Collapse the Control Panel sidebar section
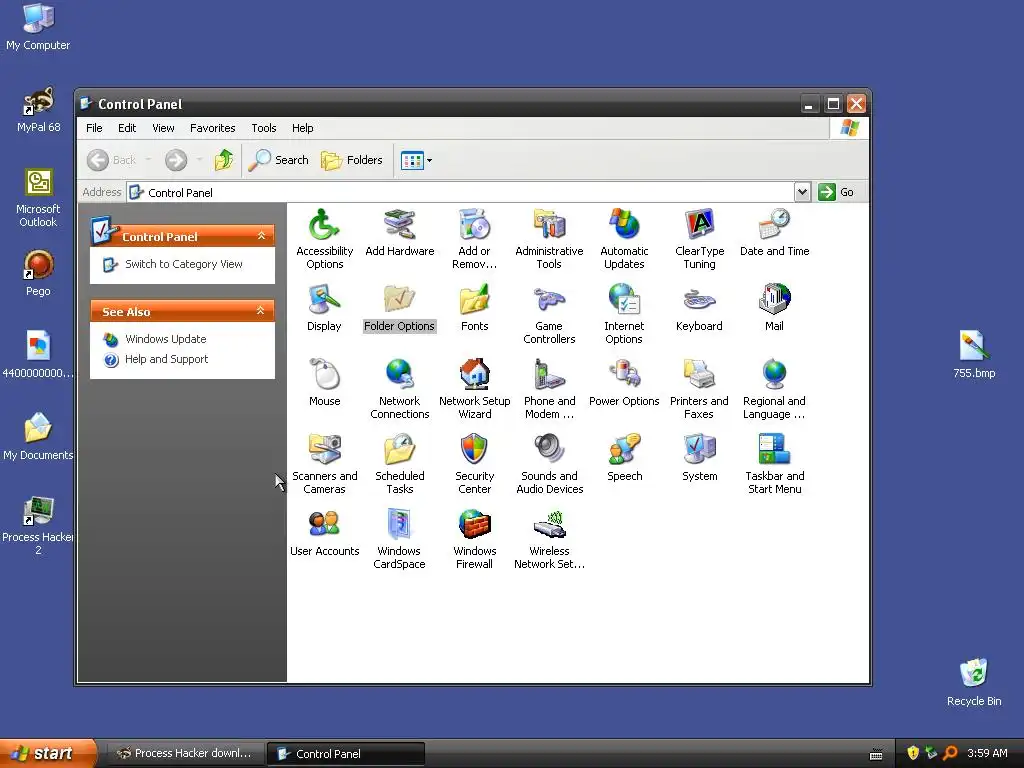Viewport: 1024px width, 768px height. pyautogui.click(x=261, y=236)
